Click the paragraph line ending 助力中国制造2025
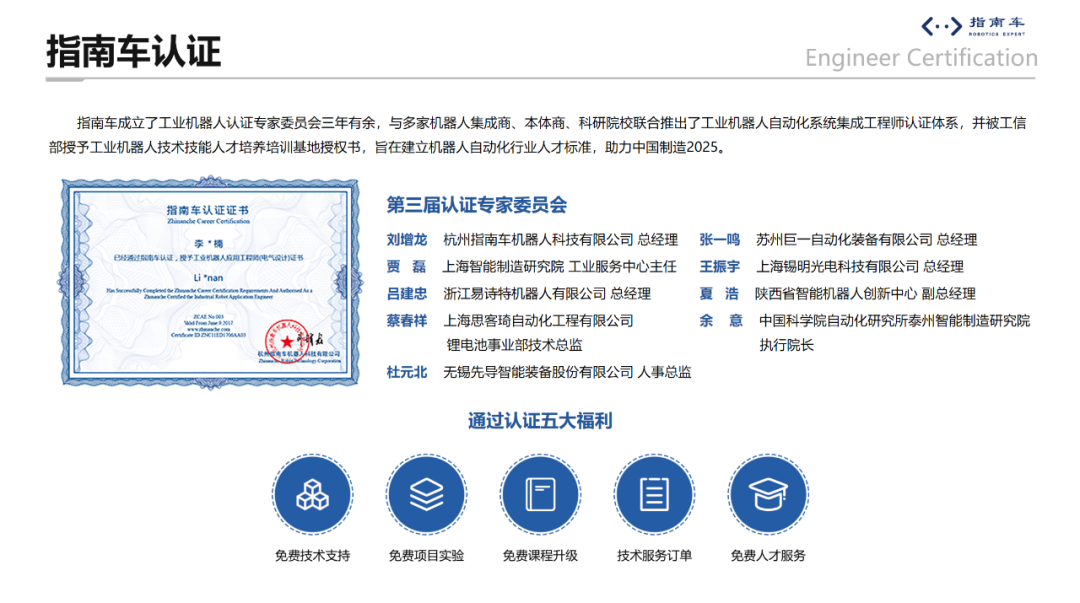Screen dimensions: 1080x603 [x=388, y=147]
